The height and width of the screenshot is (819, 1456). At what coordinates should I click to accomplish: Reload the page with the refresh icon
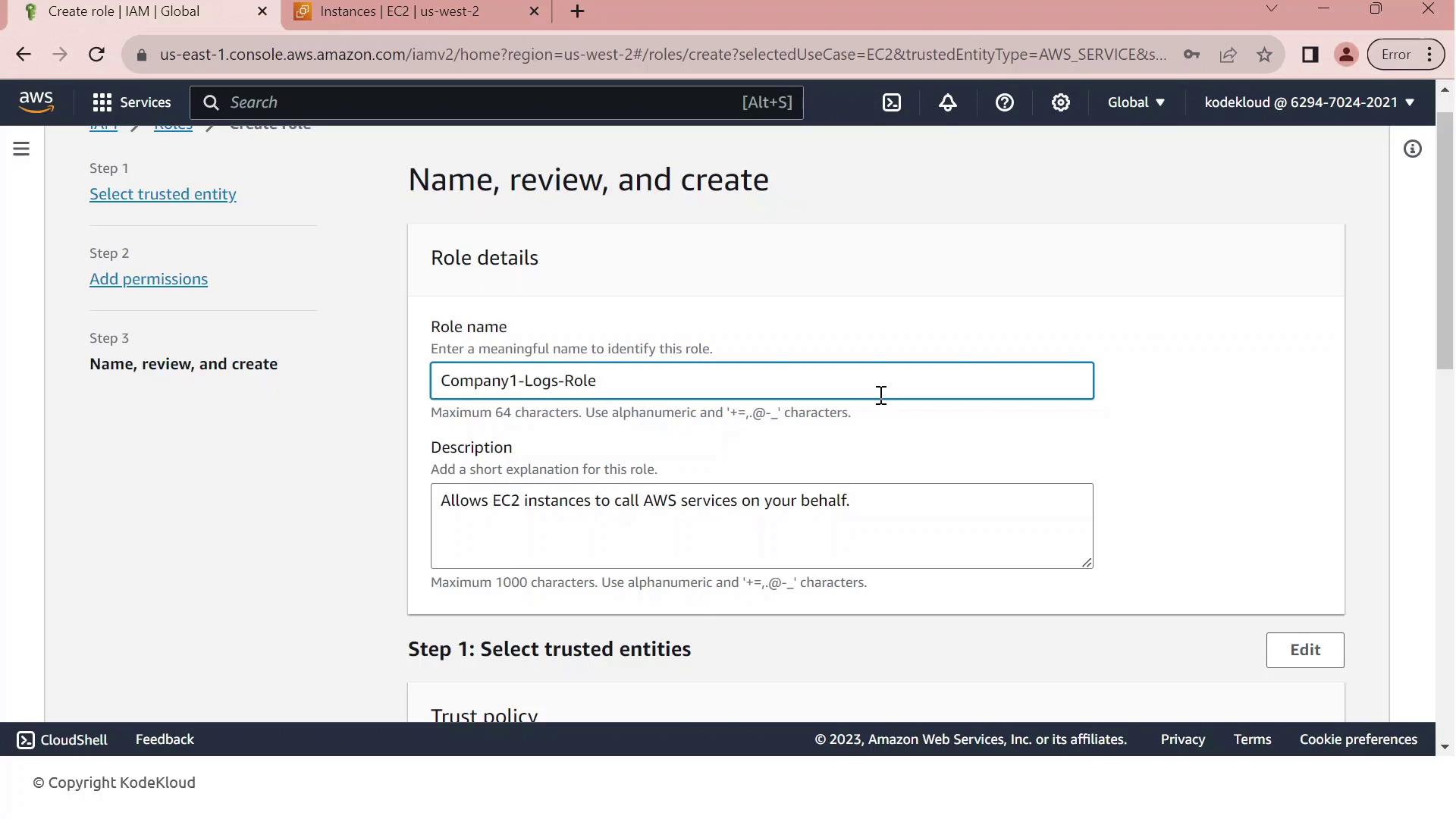(96, 55)
